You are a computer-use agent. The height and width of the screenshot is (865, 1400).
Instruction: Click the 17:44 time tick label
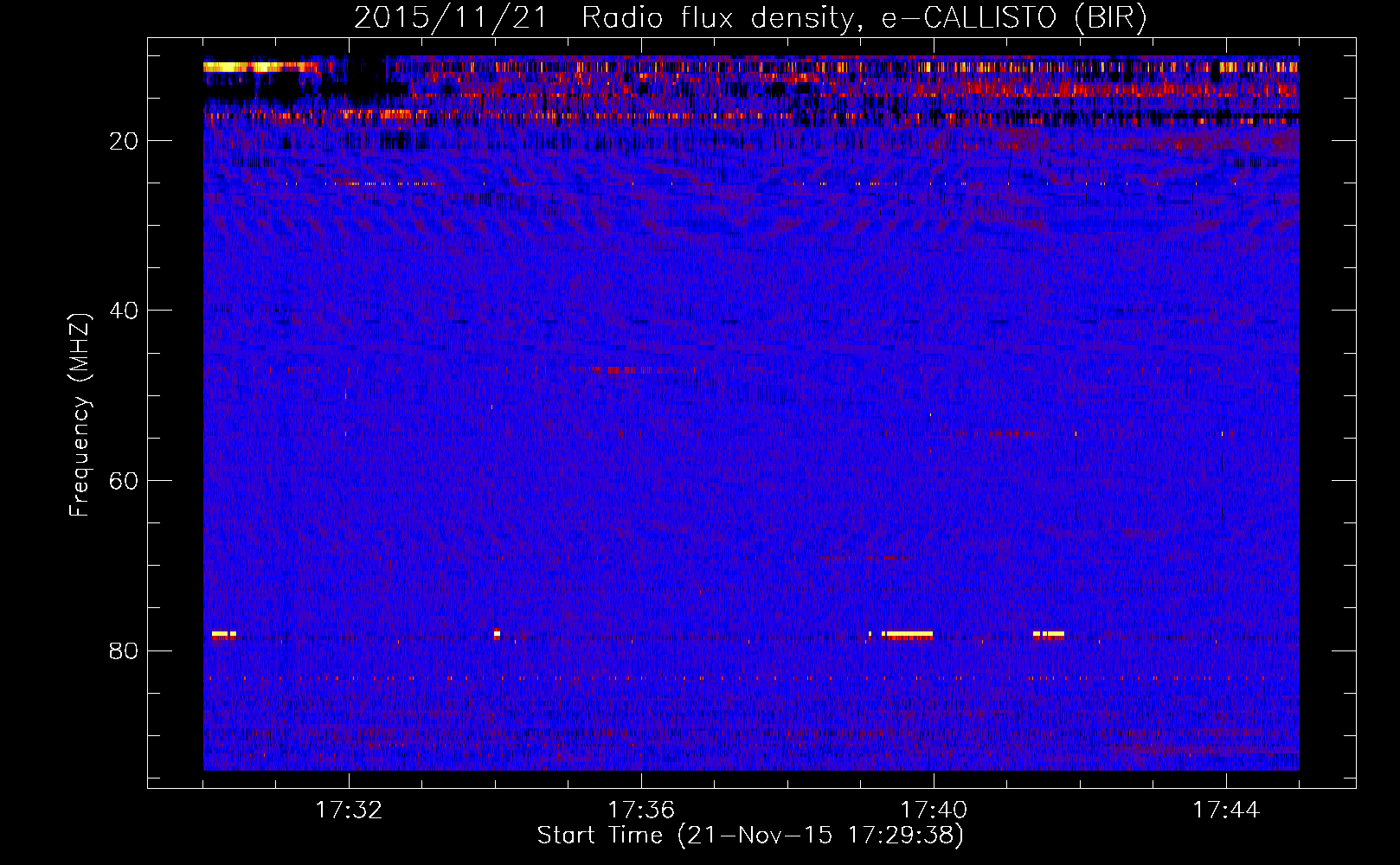[1226, 811]
